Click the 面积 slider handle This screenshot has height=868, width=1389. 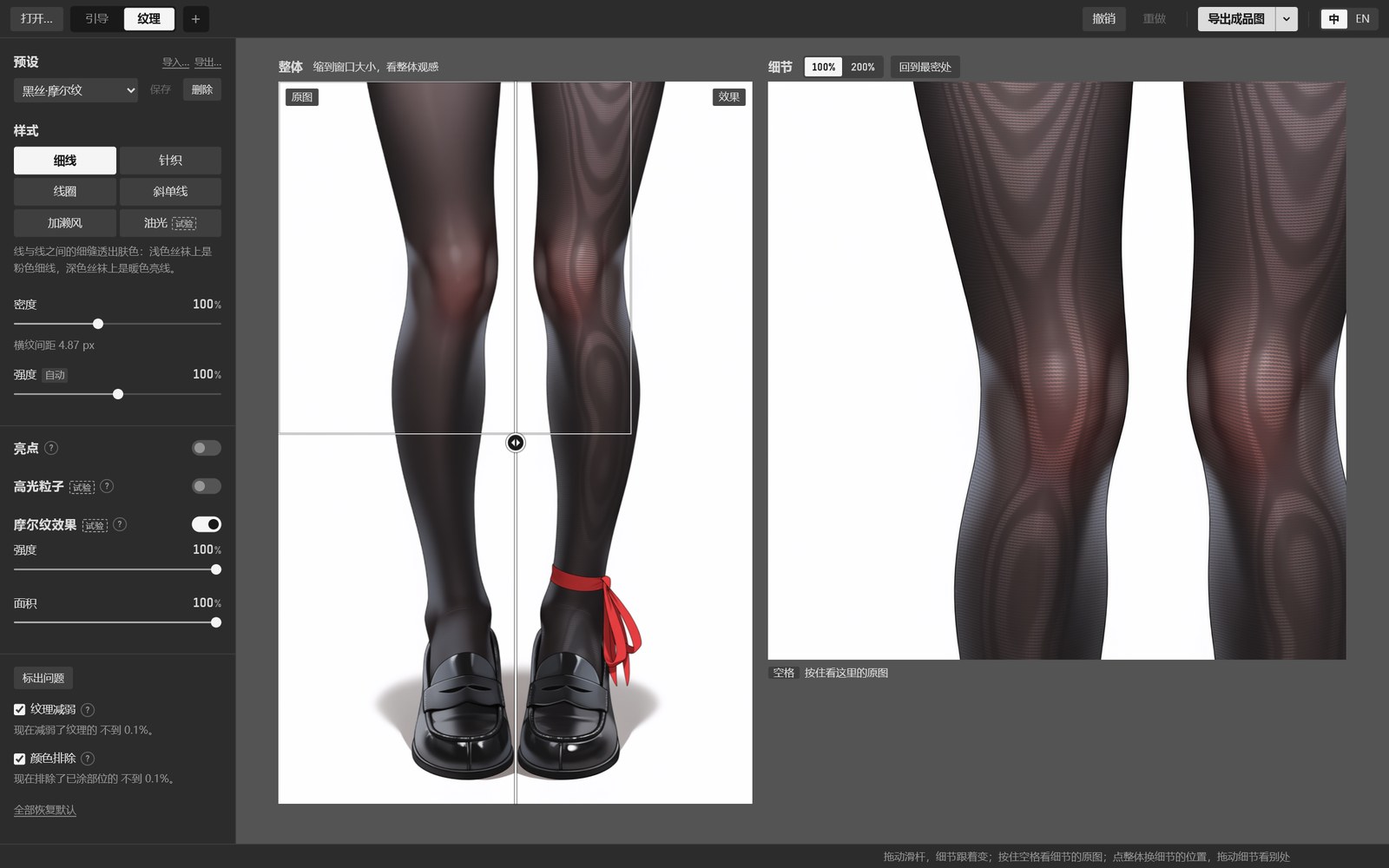tap(216, 622)
